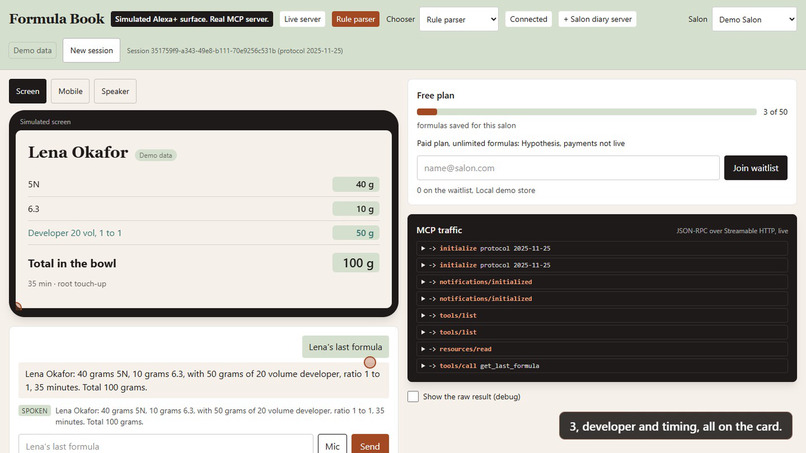The height and width of the screenshot is (453, 806).
Task: Switch to the Live server mode
Action: (x=302, y=19)
